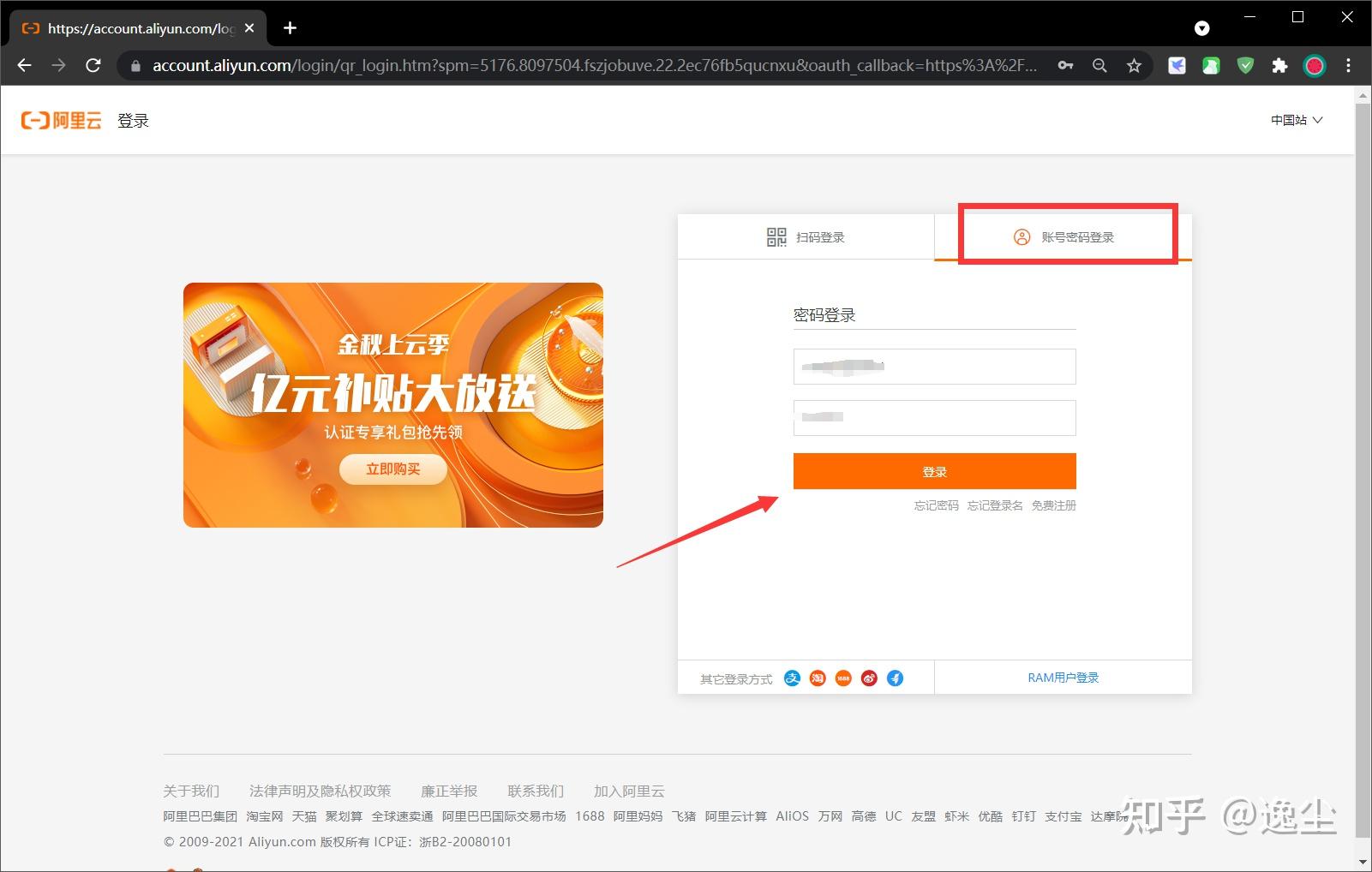1372x872 pixels.
Task: Sign in with the Weibo icon
Action: pyautogui.click(x=870, y=678)
